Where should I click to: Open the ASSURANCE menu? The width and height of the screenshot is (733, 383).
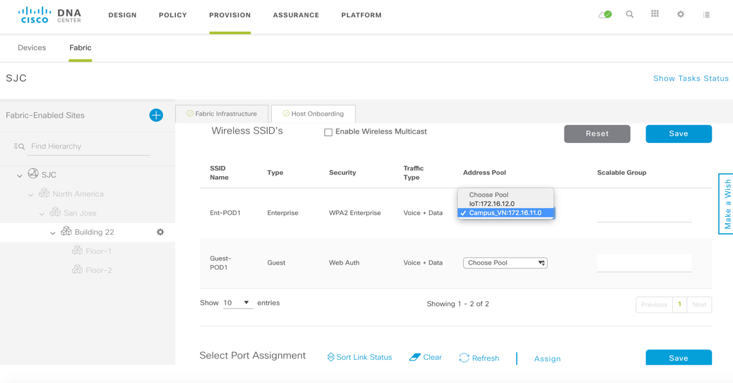pyautogui.click(x=296, y=15)
